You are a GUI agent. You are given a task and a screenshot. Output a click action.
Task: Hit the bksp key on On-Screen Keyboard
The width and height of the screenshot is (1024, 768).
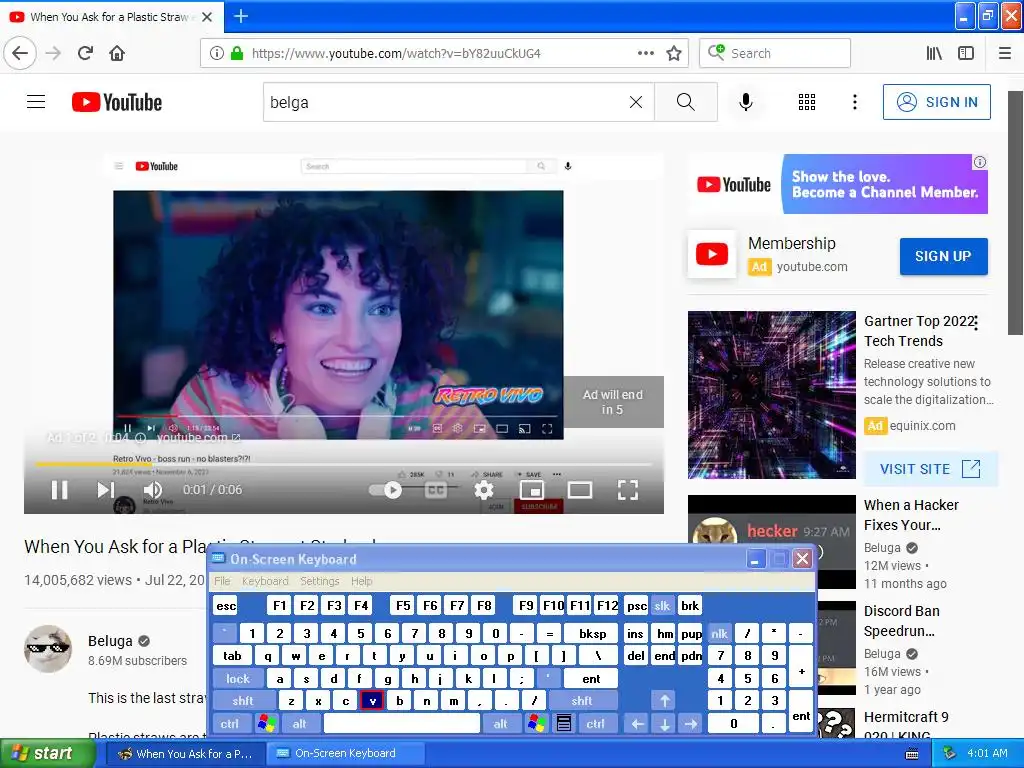[x=592, y=633]
